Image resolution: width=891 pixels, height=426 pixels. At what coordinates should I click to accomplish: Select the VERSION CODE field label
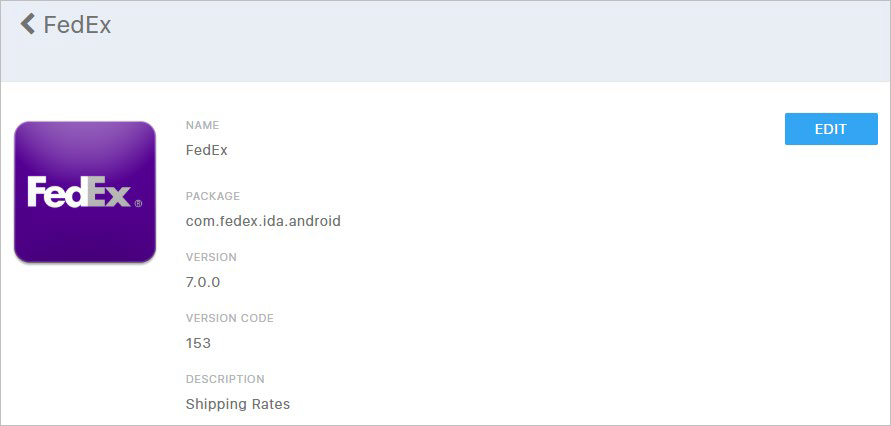coord(230,318)
